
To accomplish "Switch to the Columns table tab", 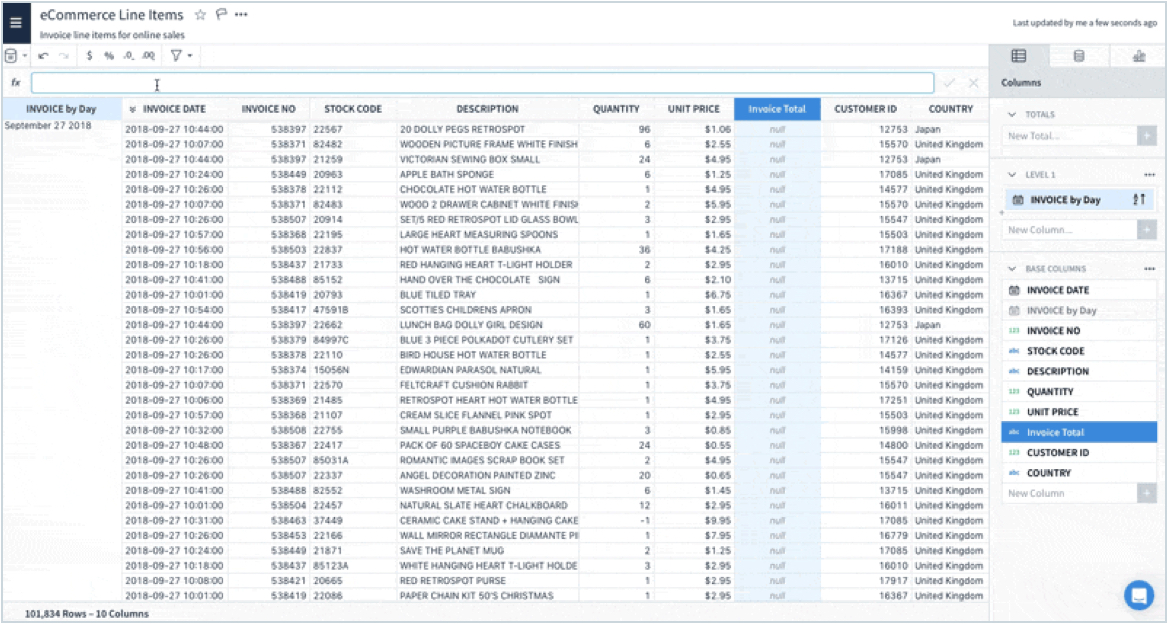I will coord(1018,56).
